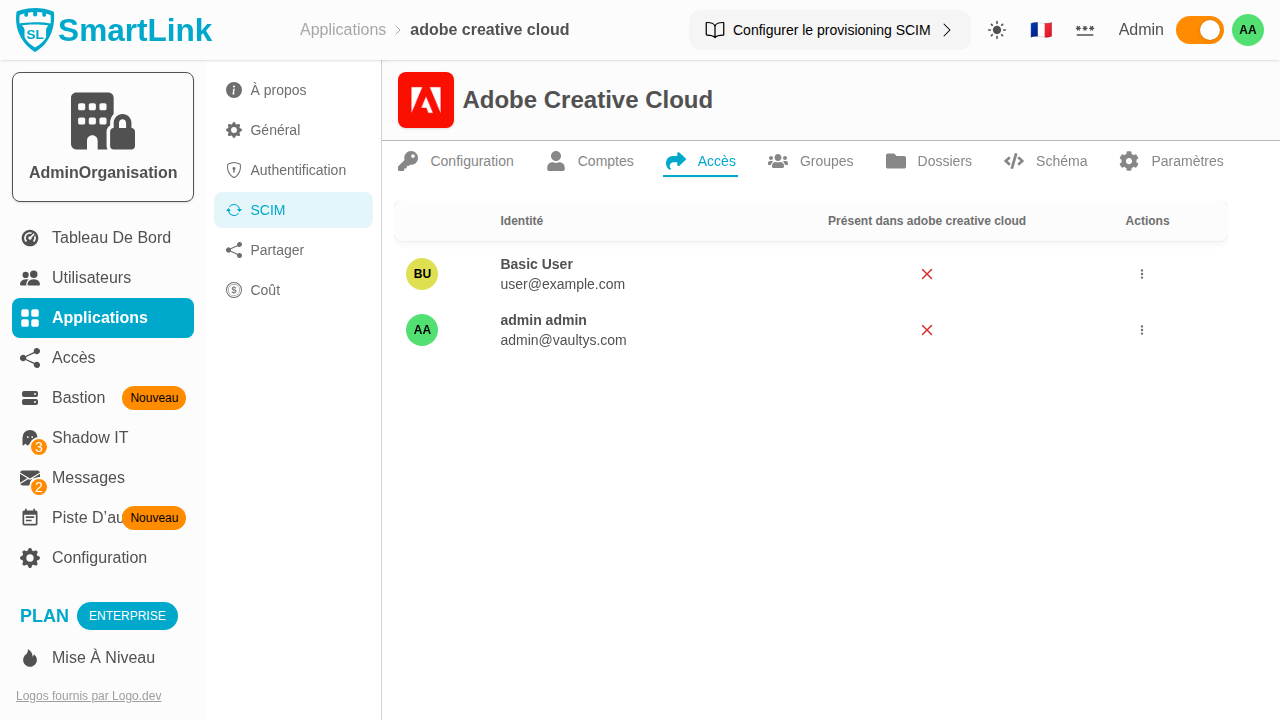
Task: Select Authentification in the side menu
Action: [297, 170]
